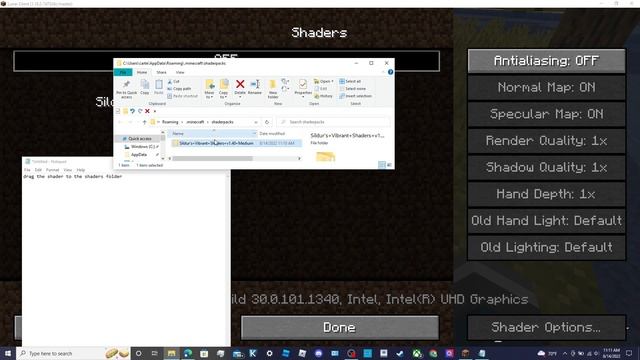Viewport: 640px width, 360px height.
Task: Click Select none in Explorer ribbon
Action: click(x=352, y=89)
